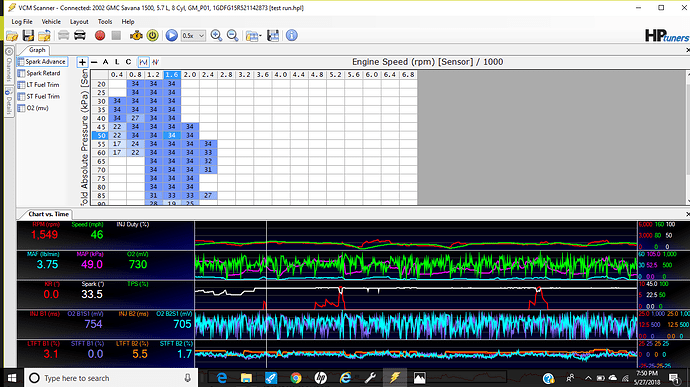
Task: Select the Spark Advance graph
Action: pyautogui.click(x=42, y=62)
